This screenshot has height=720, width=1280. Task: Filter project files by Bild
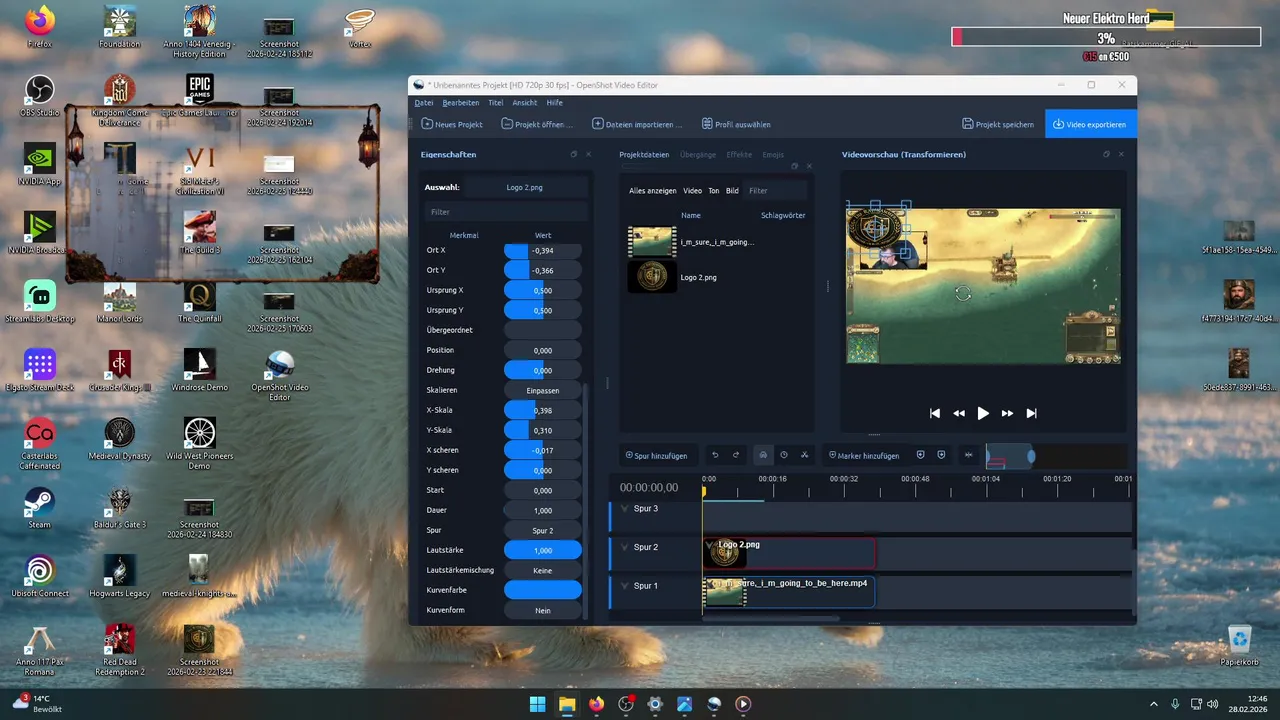click(x=732, y=190)
